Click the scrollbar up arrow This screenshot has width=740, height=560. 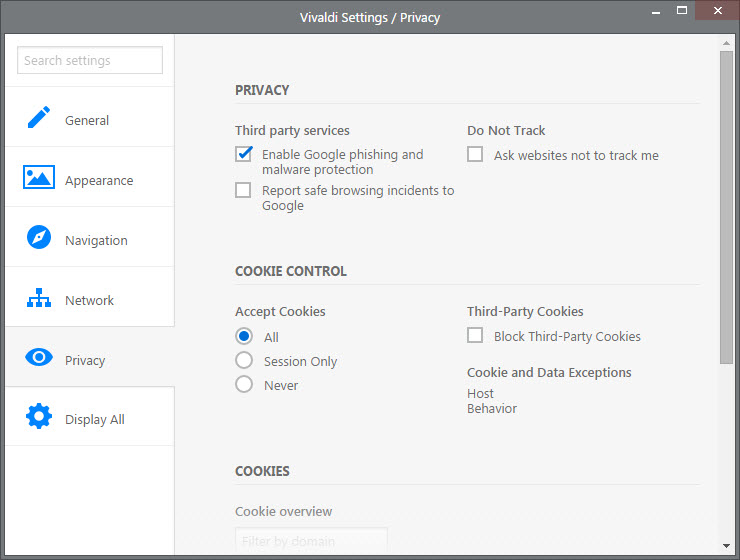(x=726, y=43)
